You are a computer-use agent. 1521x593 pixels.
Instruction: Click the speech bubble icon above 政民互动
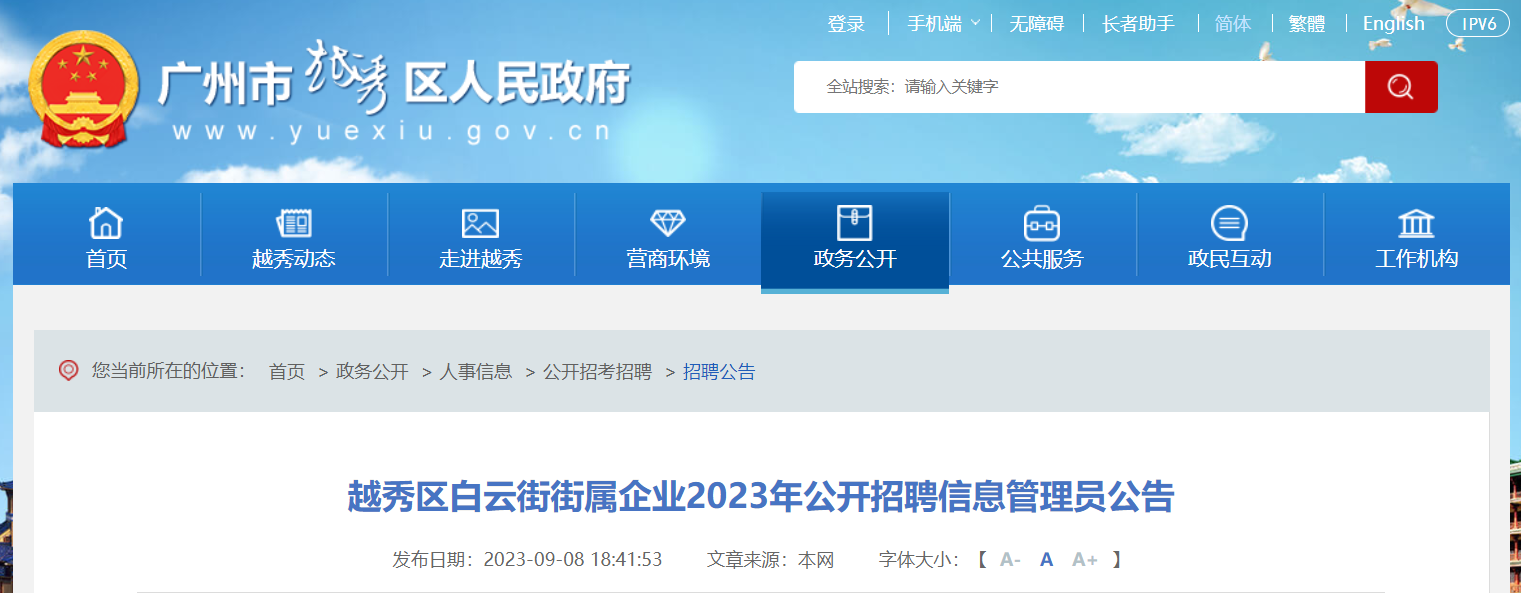click(x=1229, y=223)
